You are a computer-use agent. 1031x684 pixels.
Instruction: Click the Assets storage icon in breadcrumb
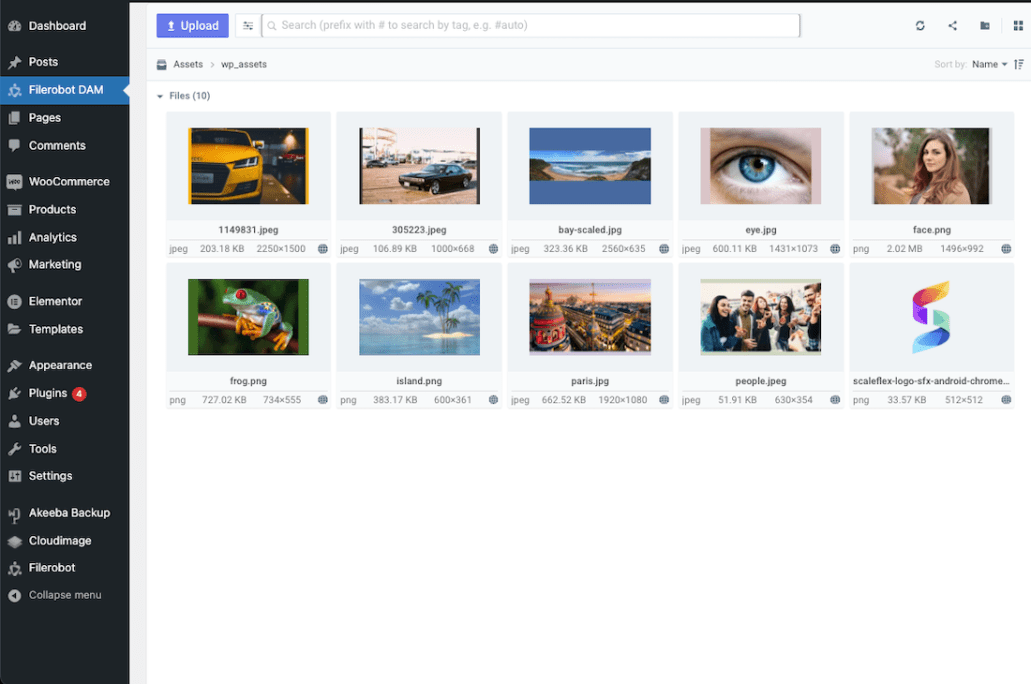162,64
